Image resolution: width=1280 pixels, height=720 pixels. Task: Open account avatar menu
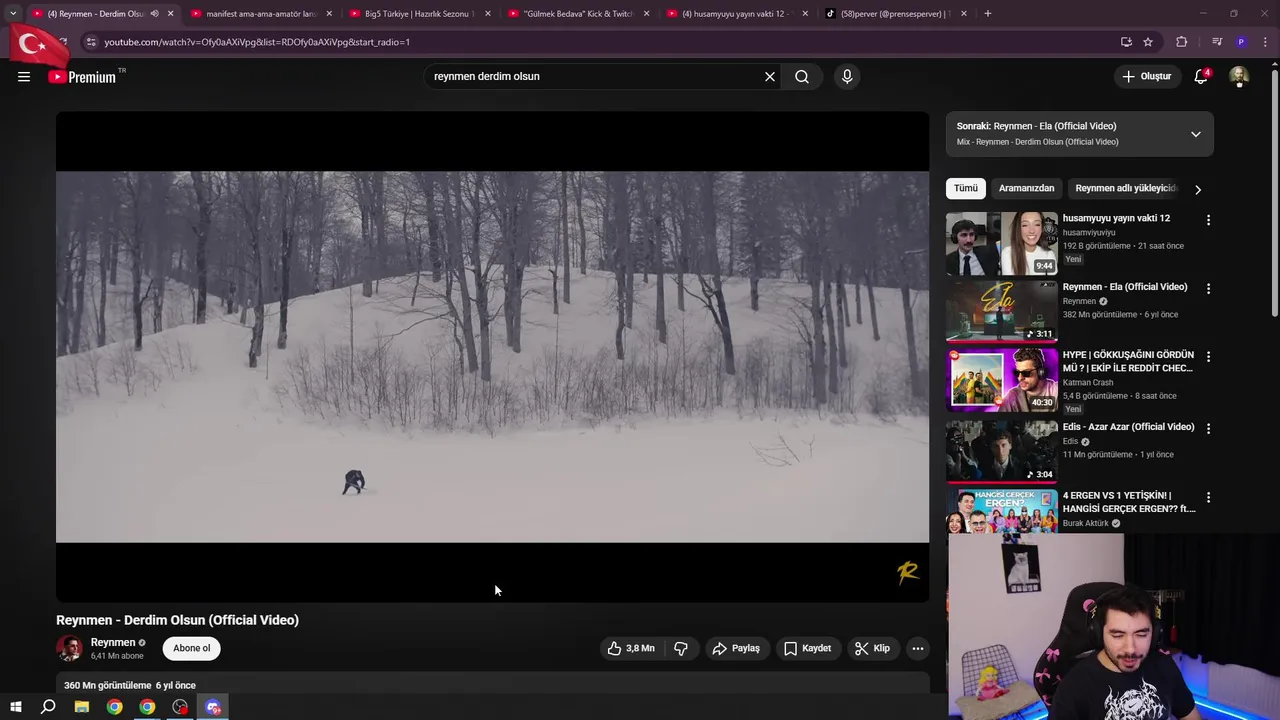(1239, 77)
